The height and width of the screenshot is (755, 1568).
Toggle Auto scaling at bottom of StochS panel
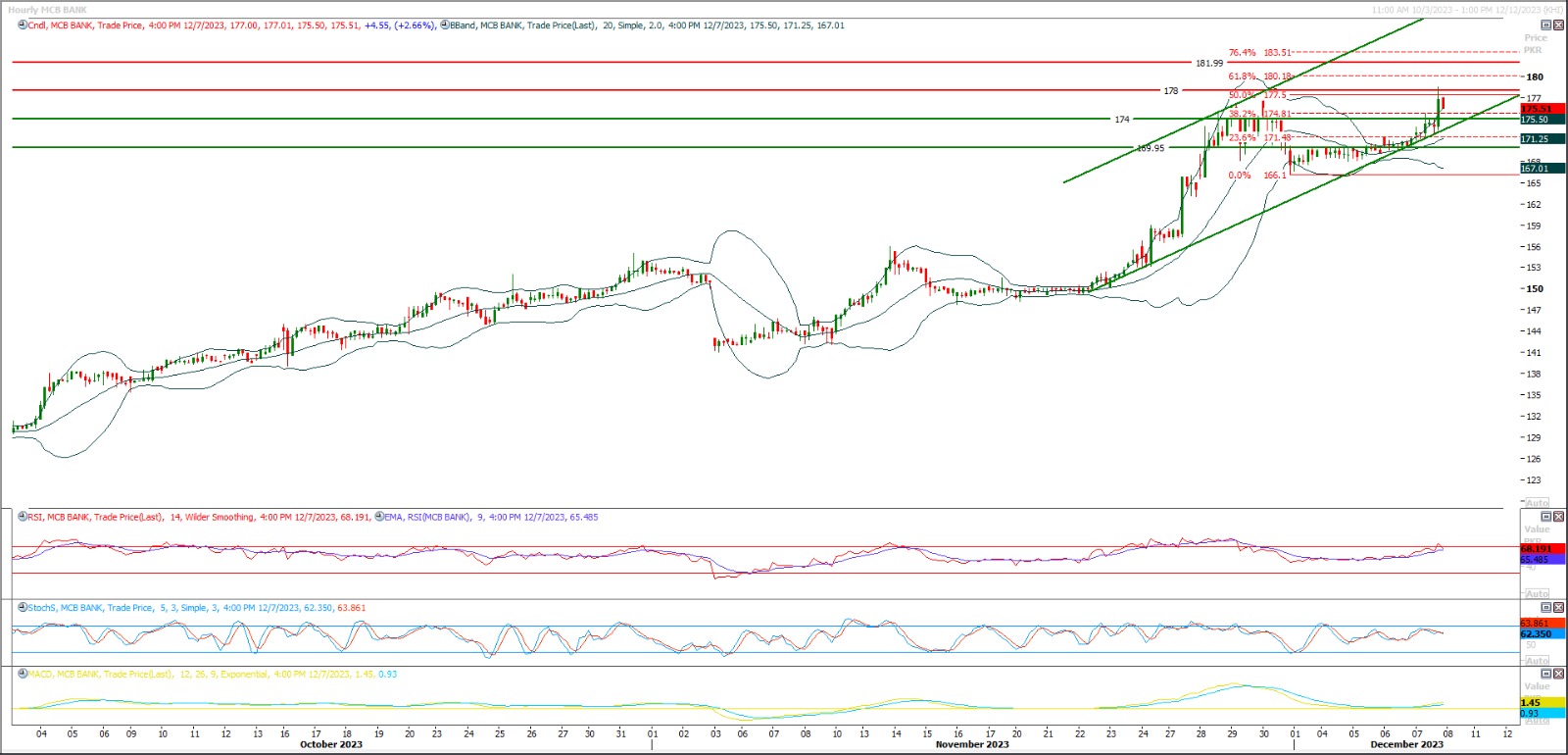click(1538, 661)
